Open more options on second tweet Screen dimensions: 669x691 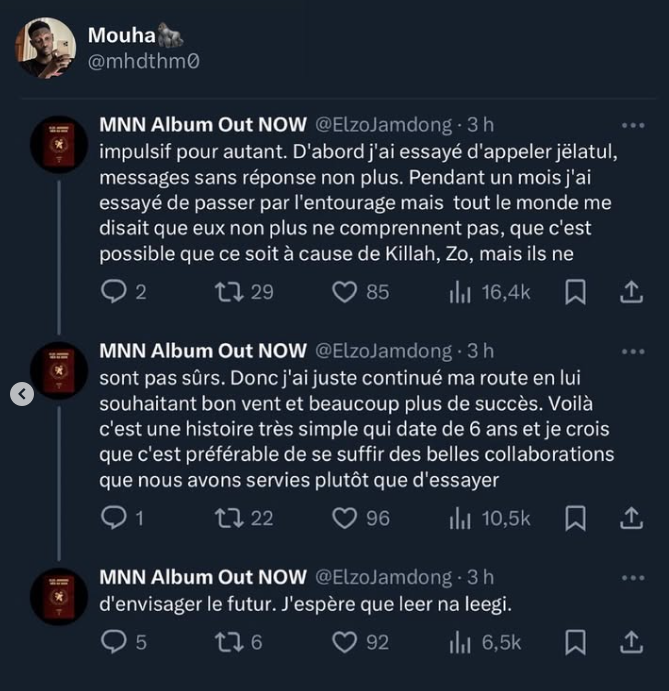tap(633, 352)
